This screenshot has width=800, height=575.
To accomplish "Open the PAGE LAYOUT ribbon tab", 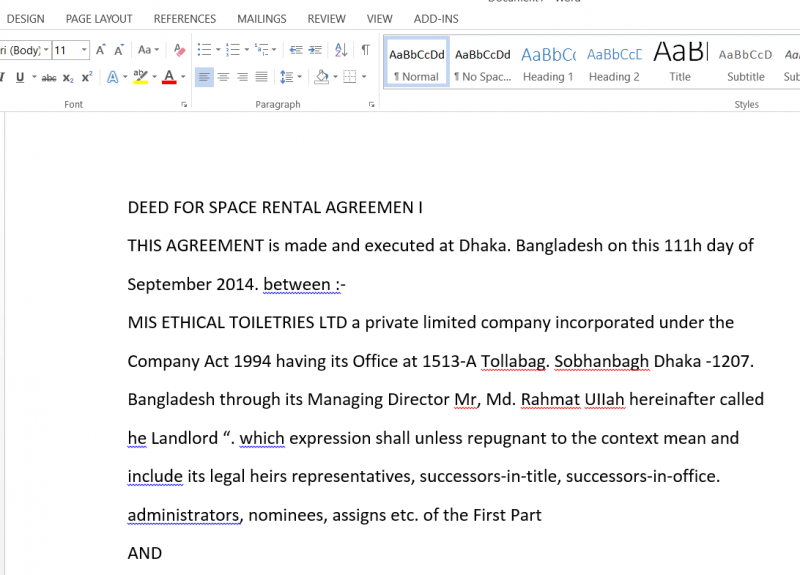I will pyautogui.click(x=99, y=19).
